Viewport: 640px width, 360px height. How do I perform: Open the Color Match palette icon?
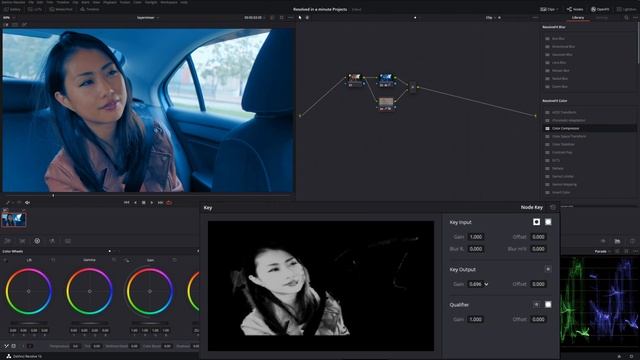tap(22, 241)
